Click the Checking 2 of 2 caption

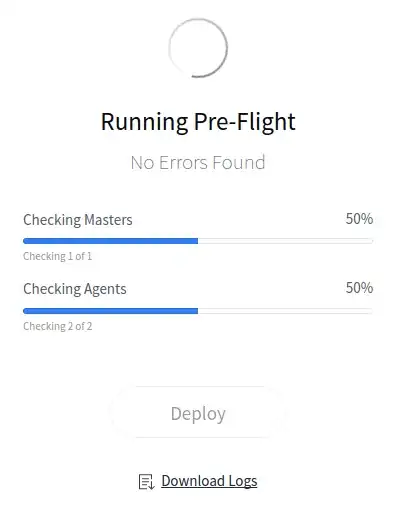[57, 326]
